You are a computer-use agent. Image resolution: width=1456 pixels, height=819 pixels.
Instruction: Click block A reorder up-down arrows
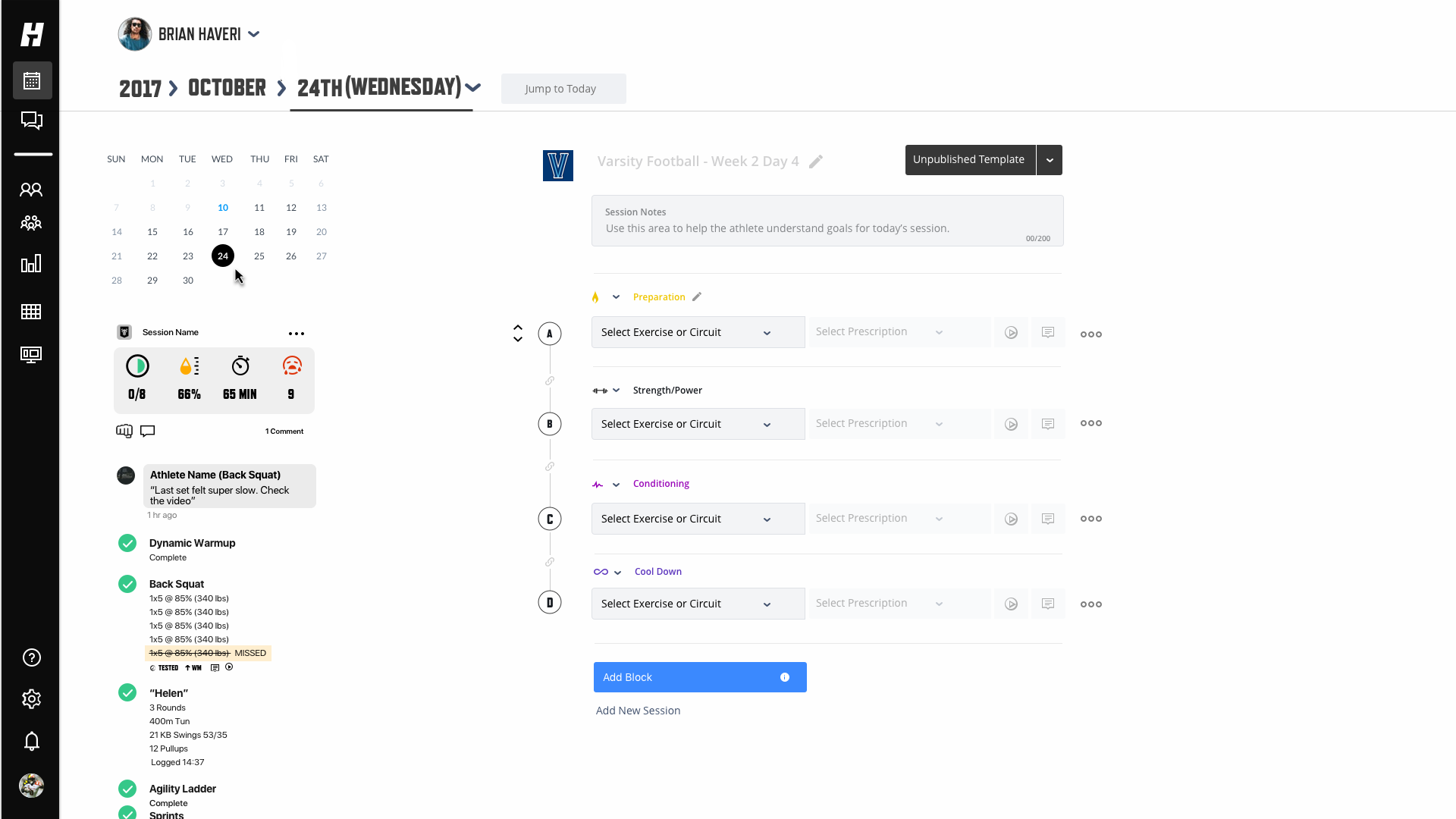(518, 334)
